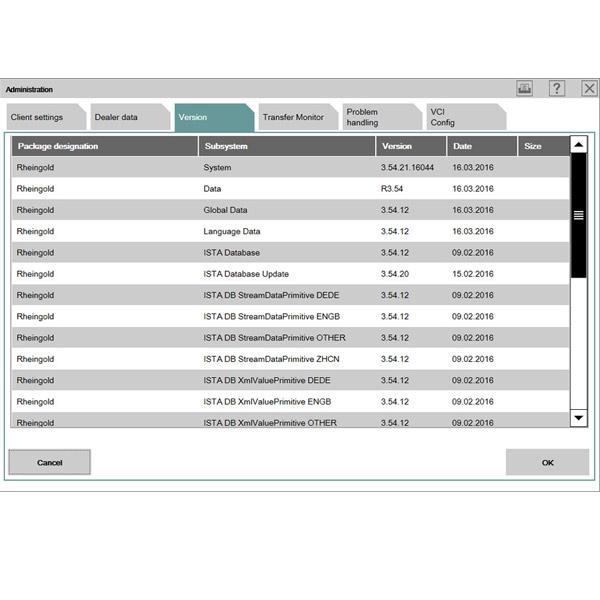
Task: Select ISTA DB StreamDataPrimitive ZHCN row
Action: pyautogui.click(x=290, y=359)
